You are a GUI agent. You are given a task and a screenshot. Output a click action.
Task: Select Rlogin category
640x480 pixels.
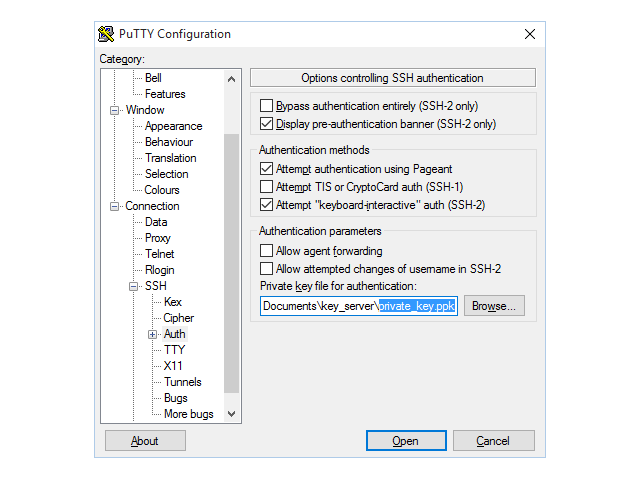(160, 270)
